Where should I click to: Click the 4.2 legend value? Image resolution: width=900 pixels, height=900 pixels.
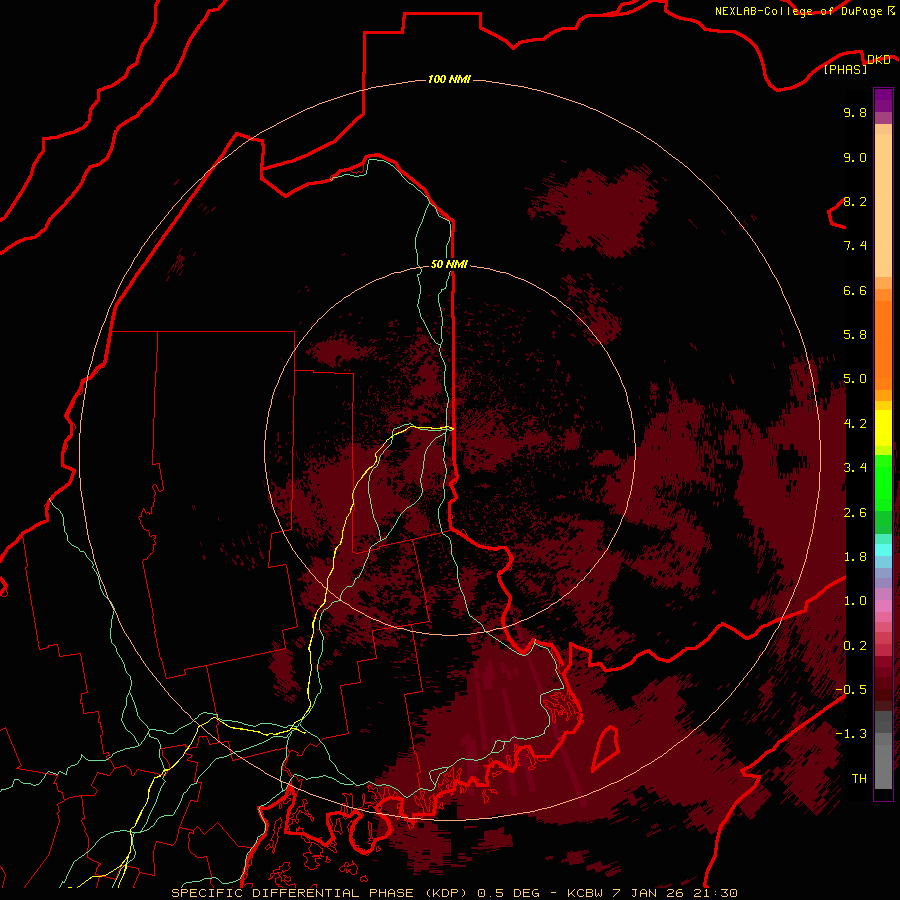click(x=855, y=424)
